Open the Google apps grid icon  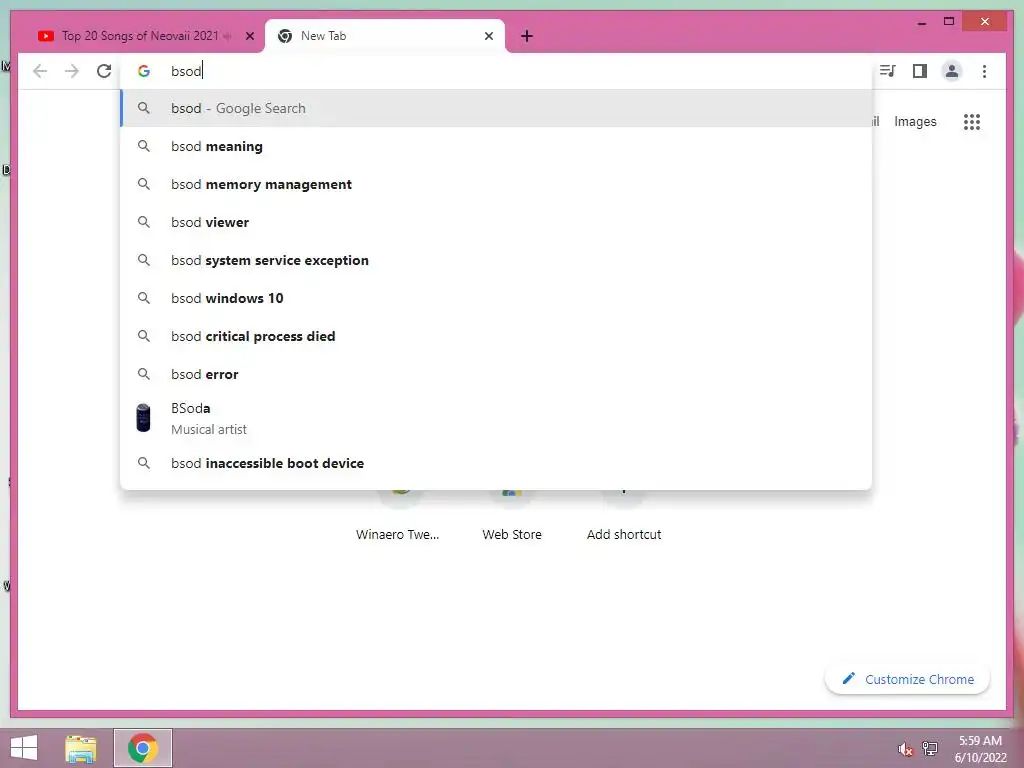coord(972,121)
